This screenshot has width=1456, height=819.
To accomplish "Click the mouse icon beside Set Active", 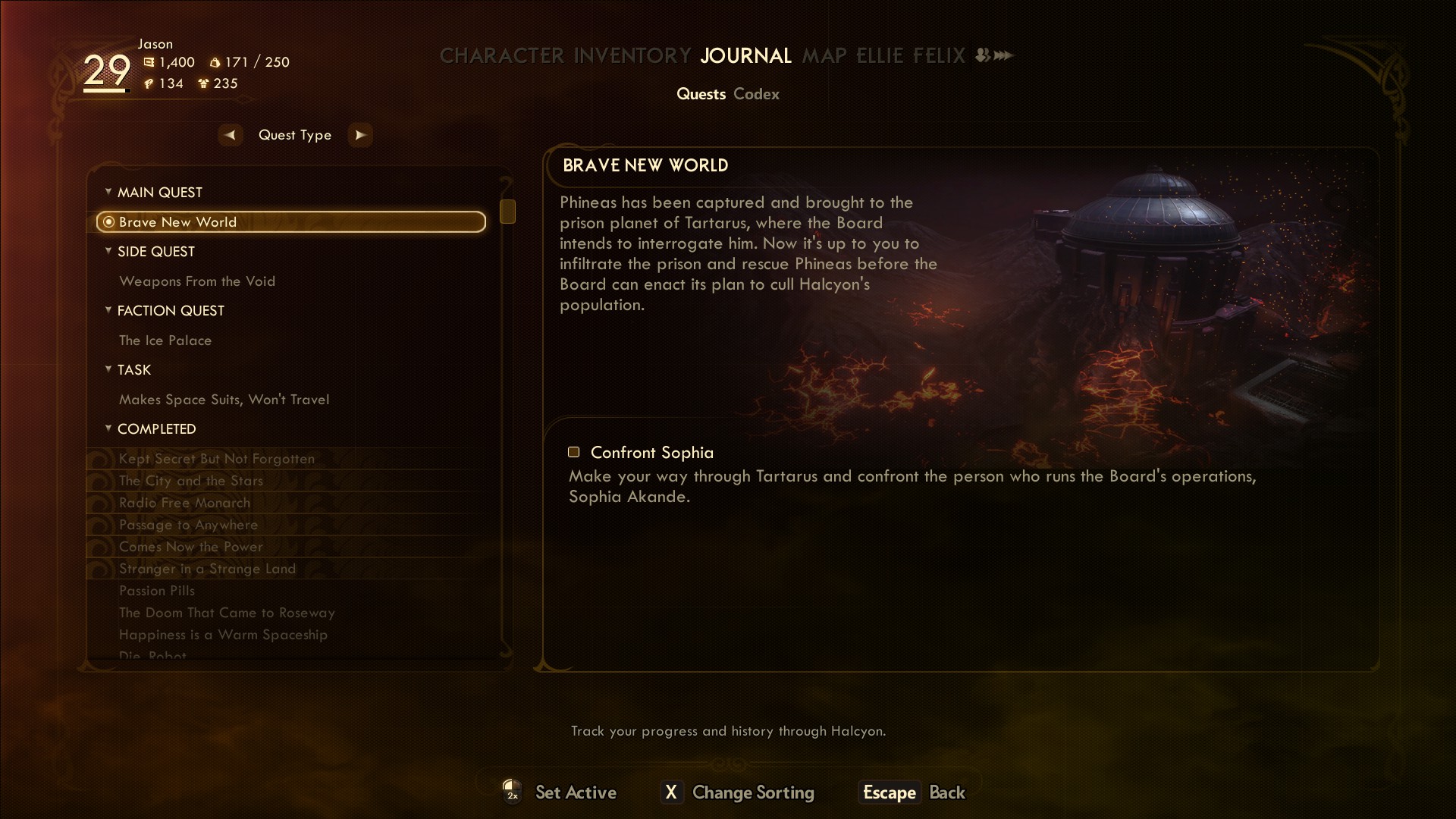I will tap(512, 790).
